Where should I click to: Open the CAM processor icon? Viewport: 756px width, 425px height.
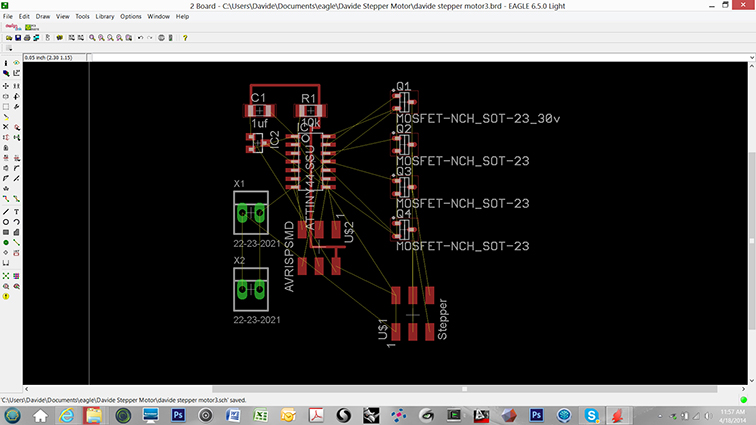point(36,38)
